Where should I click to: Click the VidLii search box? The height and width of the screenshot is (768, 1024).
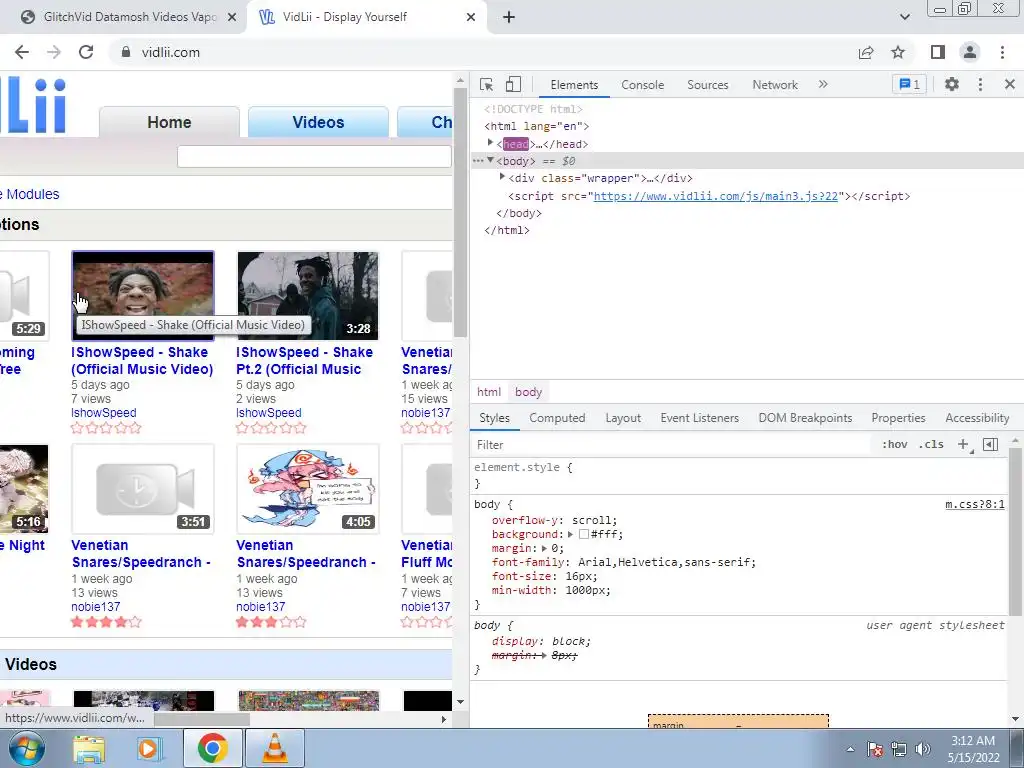314,157
